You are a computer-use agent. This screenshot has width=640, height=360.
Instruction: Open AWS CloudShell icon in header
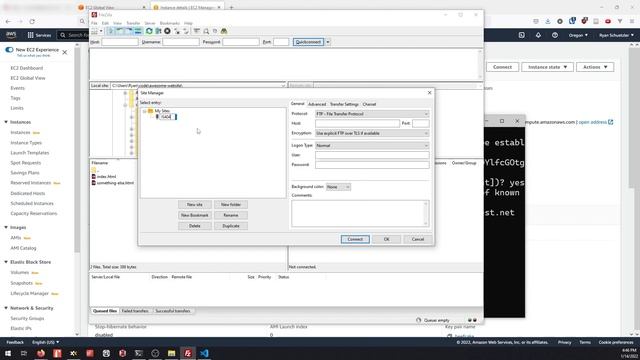[522, 35]
